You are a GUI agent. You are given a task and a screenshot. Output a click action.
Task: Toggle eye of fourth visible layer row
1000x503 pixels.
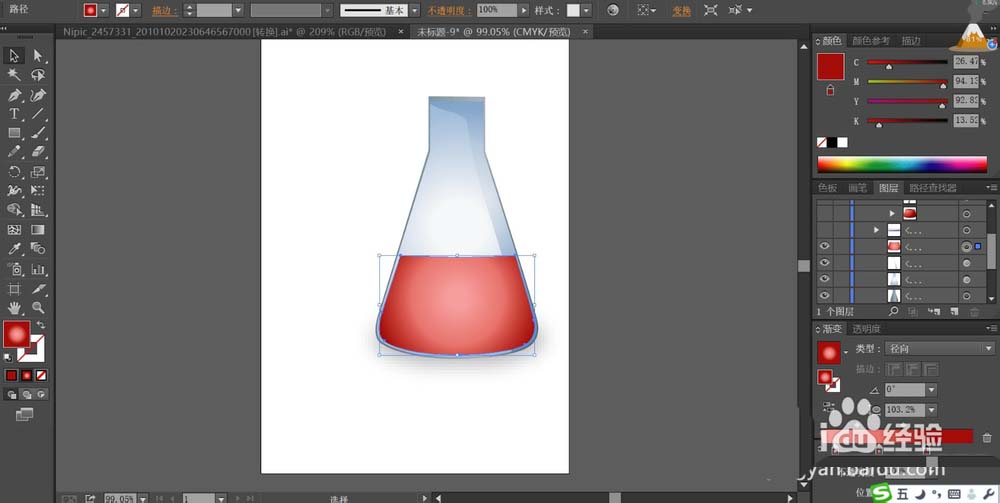tap(825, 263)
